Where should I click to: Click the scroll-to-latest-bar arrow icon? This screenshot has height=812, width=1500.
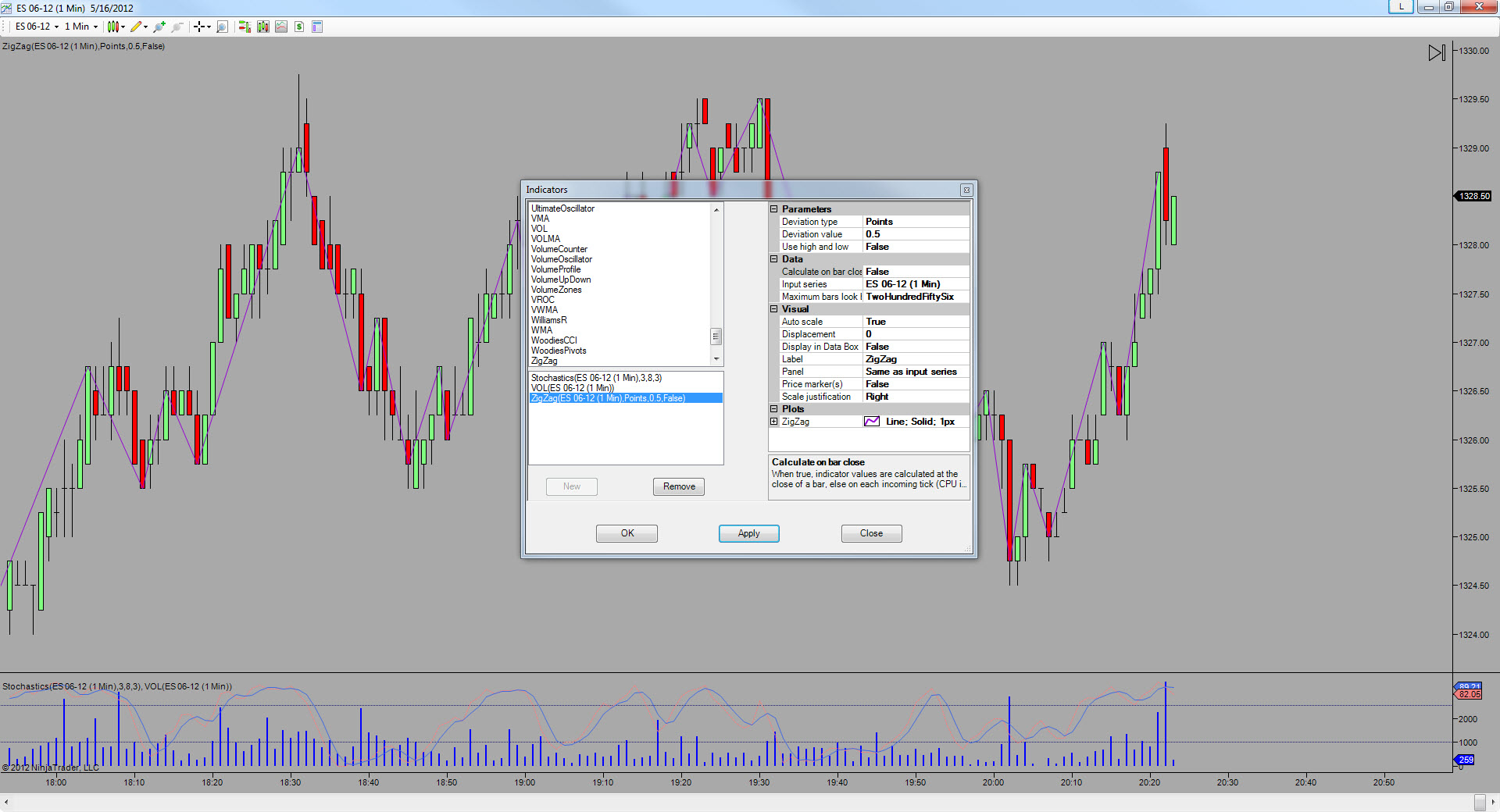click(x=1437, y=52)
